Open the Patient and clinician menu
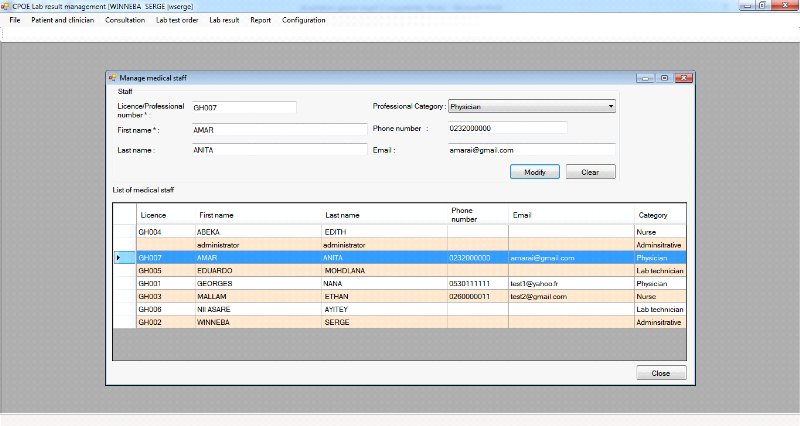Screen dimensions: 800x426 pos(63,20)
